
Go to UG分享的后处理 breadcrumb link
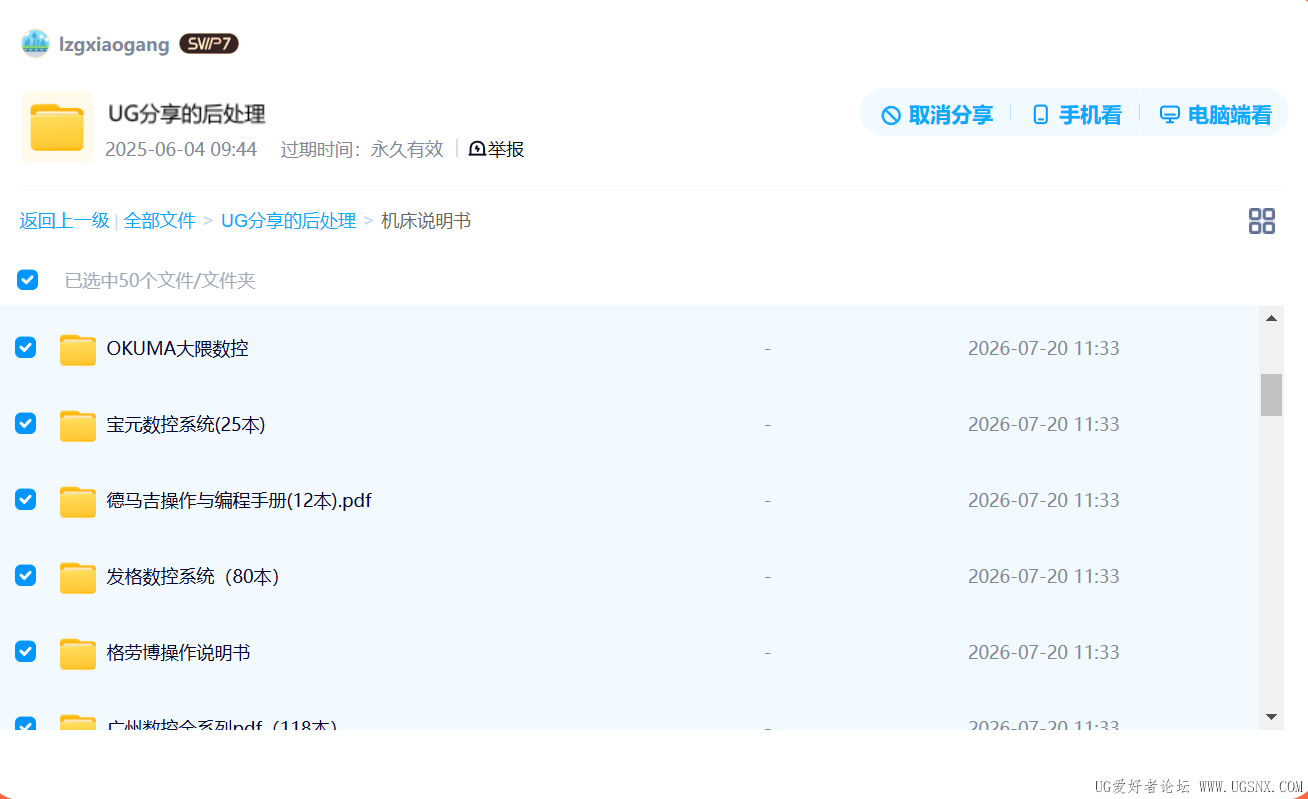(x=288, y=221)
